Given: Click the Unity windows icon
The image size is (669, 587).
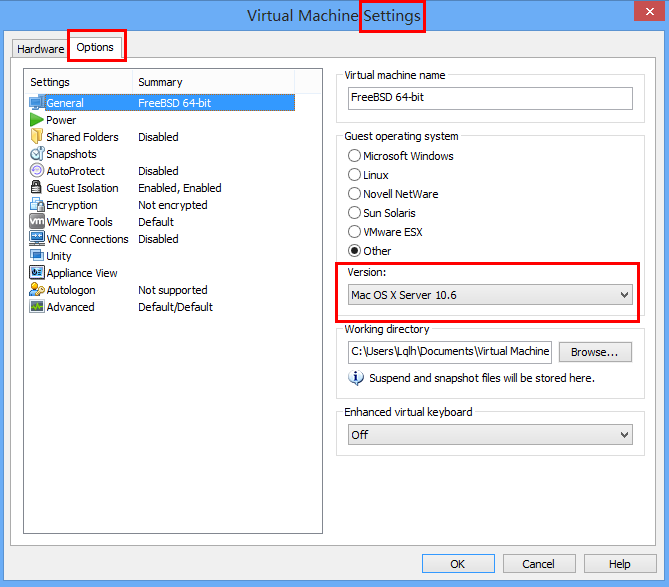Looking at the screenshot, I should (37, 256).
